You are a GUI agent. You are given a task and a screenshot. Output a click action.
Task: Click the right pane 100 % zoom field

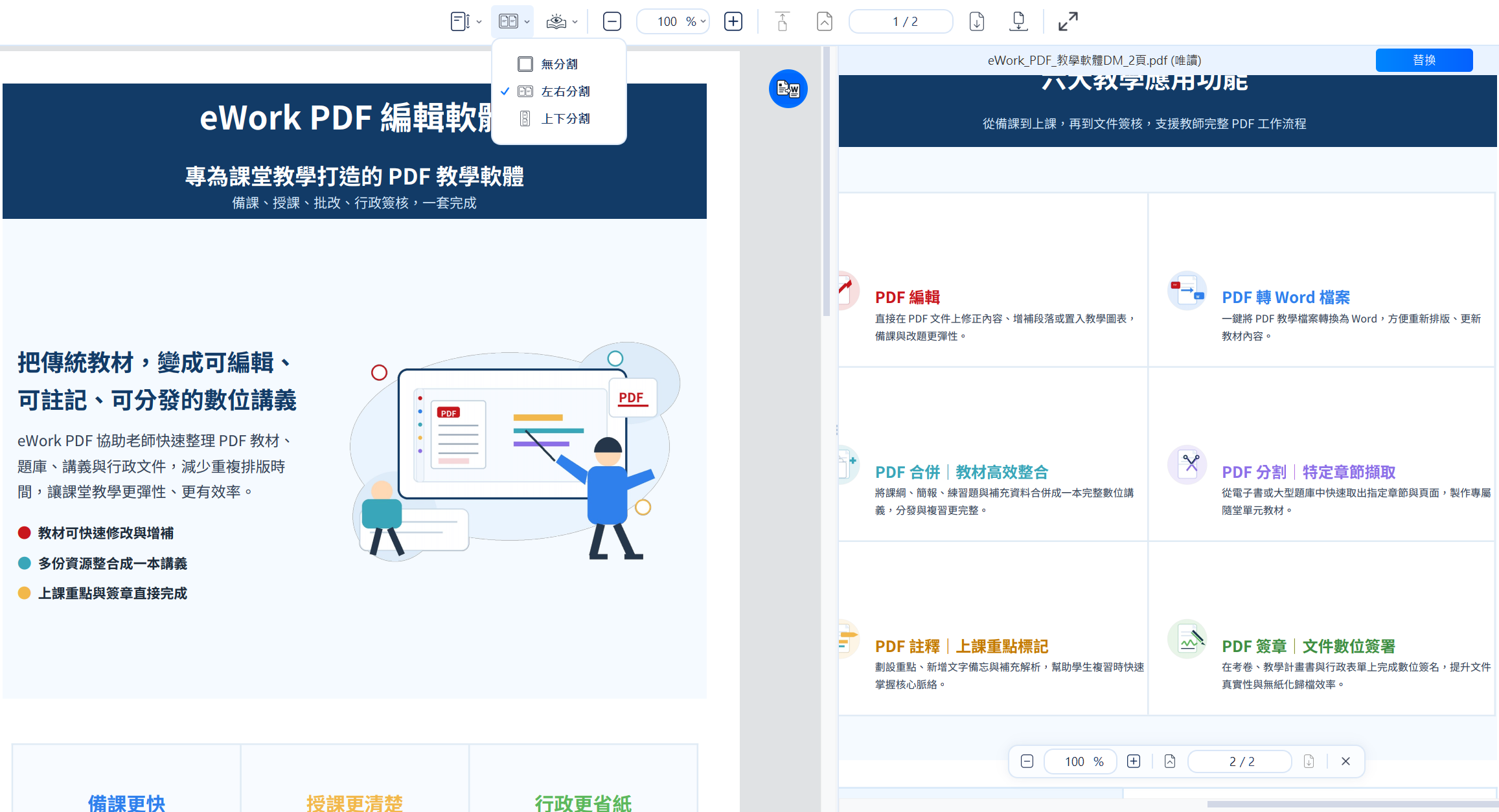[1080, 761]
